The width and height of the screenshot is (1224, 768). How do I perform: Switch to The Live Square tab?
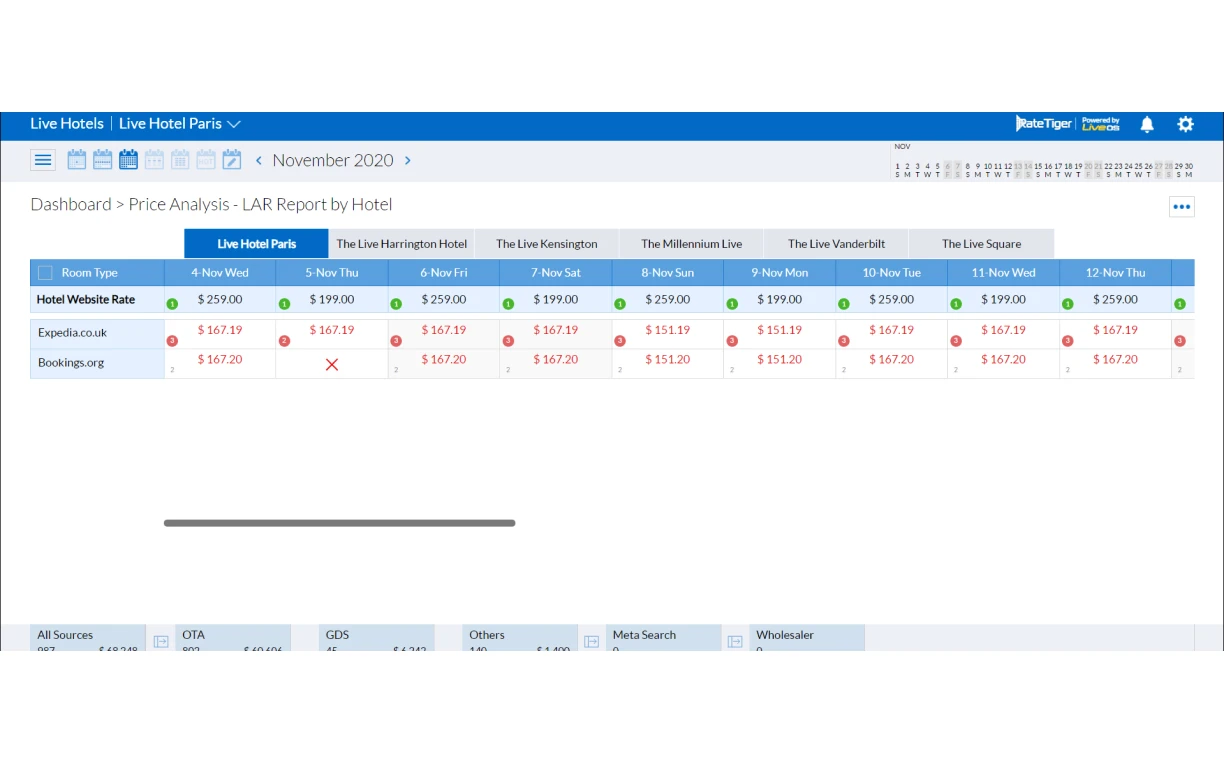pyautogui.click(x=982, y=244)
